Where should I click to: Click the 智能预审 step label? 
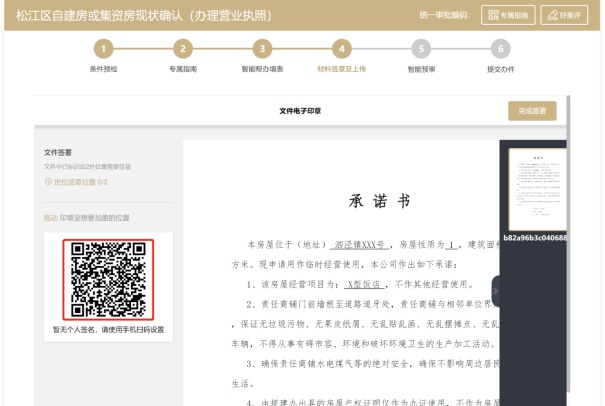[x=420, y=69]
